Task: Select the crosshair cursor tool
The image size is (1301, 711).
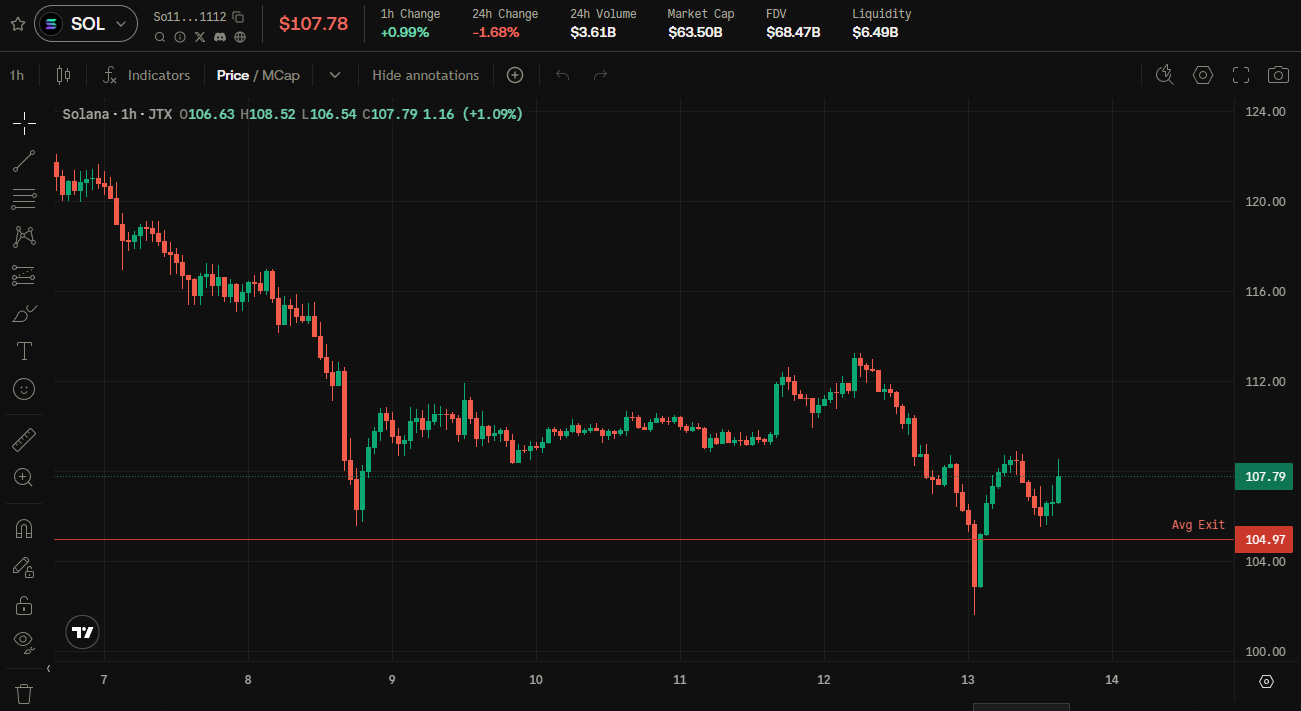Action: (x=24, y=123)
